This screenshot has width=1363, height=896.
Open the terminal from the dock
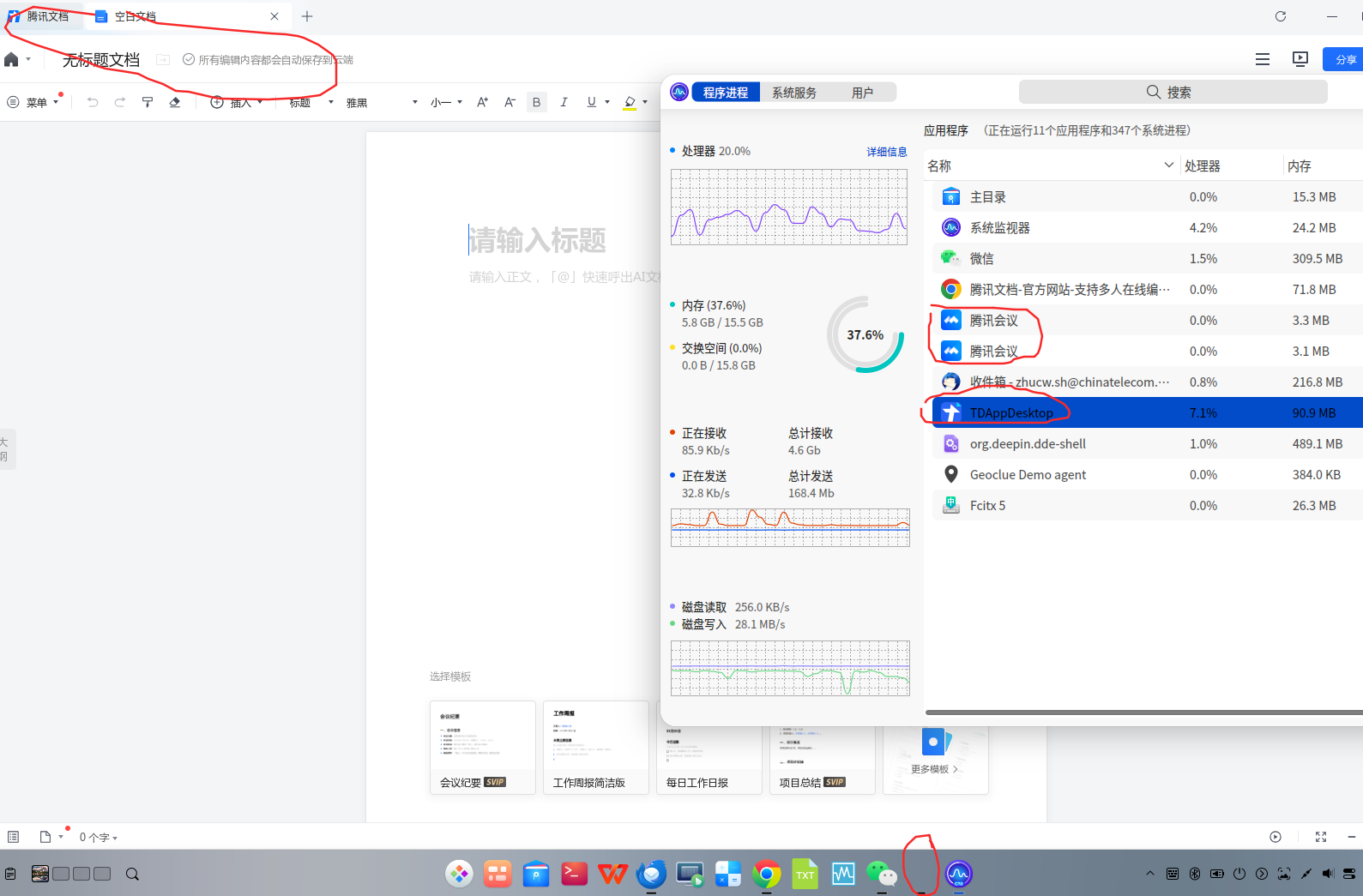(x=574, y=874)
